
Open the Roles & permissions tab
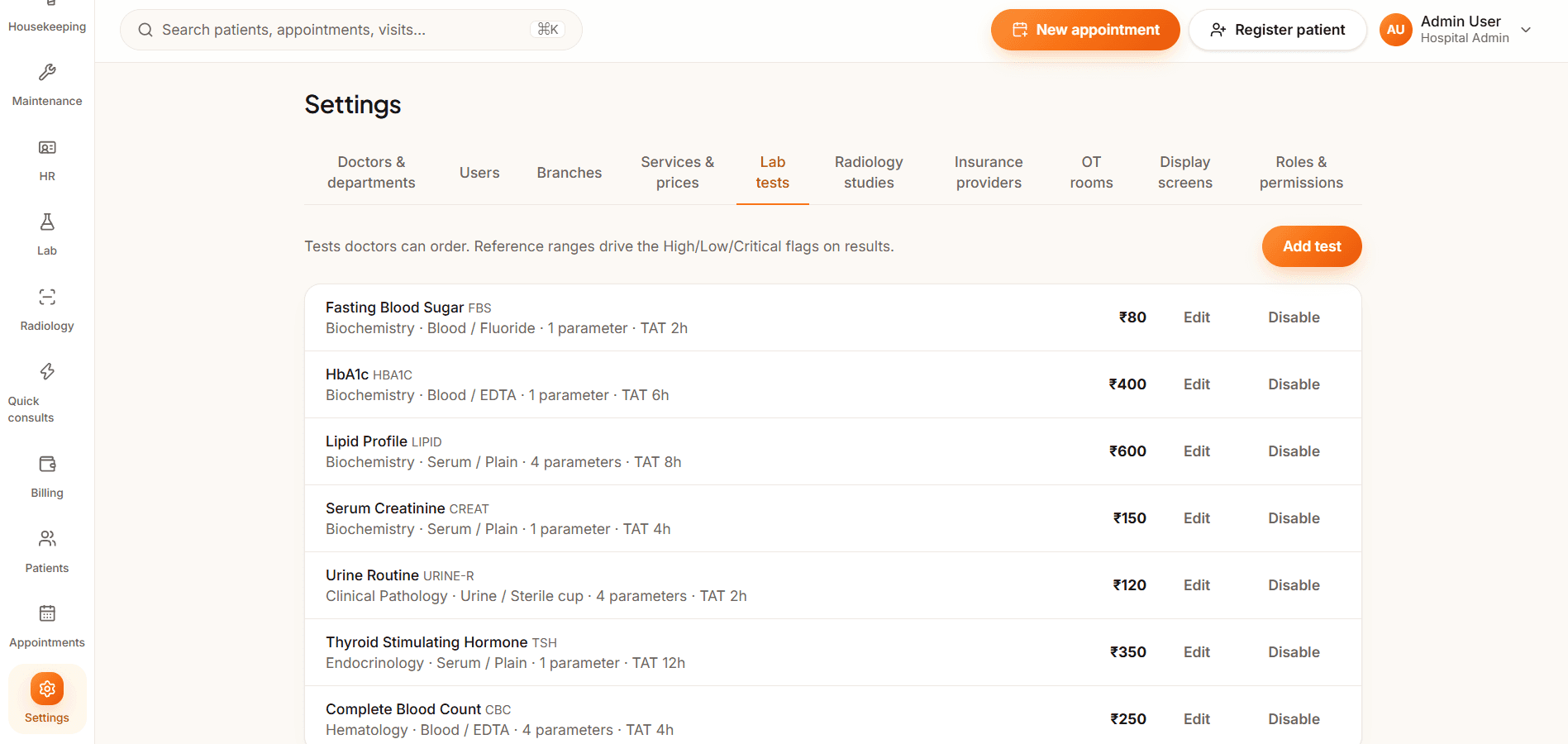pos(1301,172)
